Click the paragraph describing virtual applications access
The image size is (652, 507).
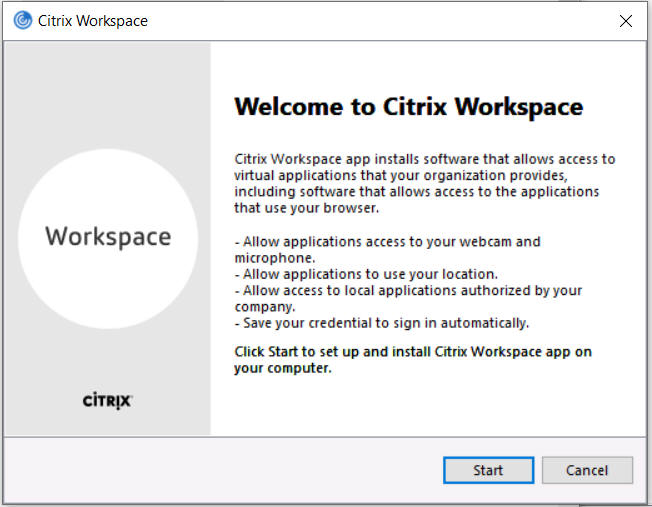point(424,183)
